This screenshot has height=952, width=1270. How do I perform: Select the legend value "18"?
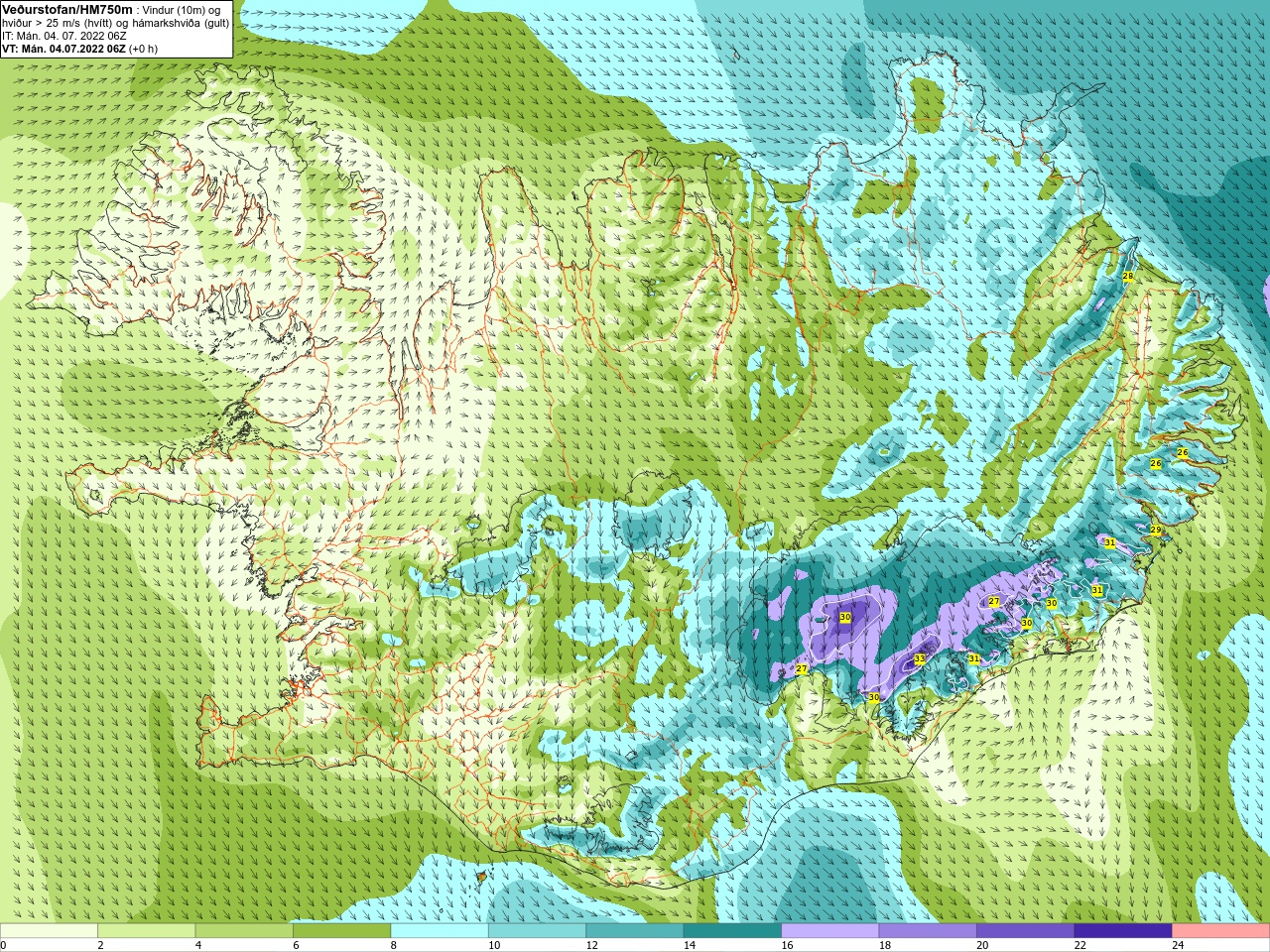[885, 945]
